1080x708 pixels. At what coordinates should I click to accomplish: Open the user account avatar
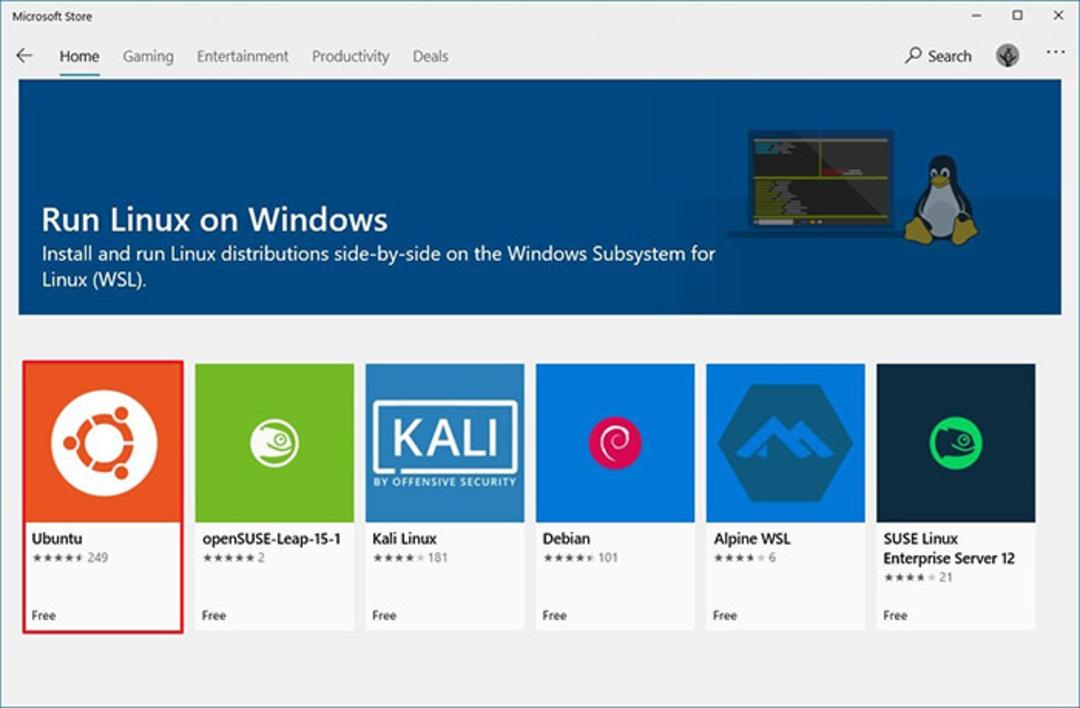[x=1008, y=56]
